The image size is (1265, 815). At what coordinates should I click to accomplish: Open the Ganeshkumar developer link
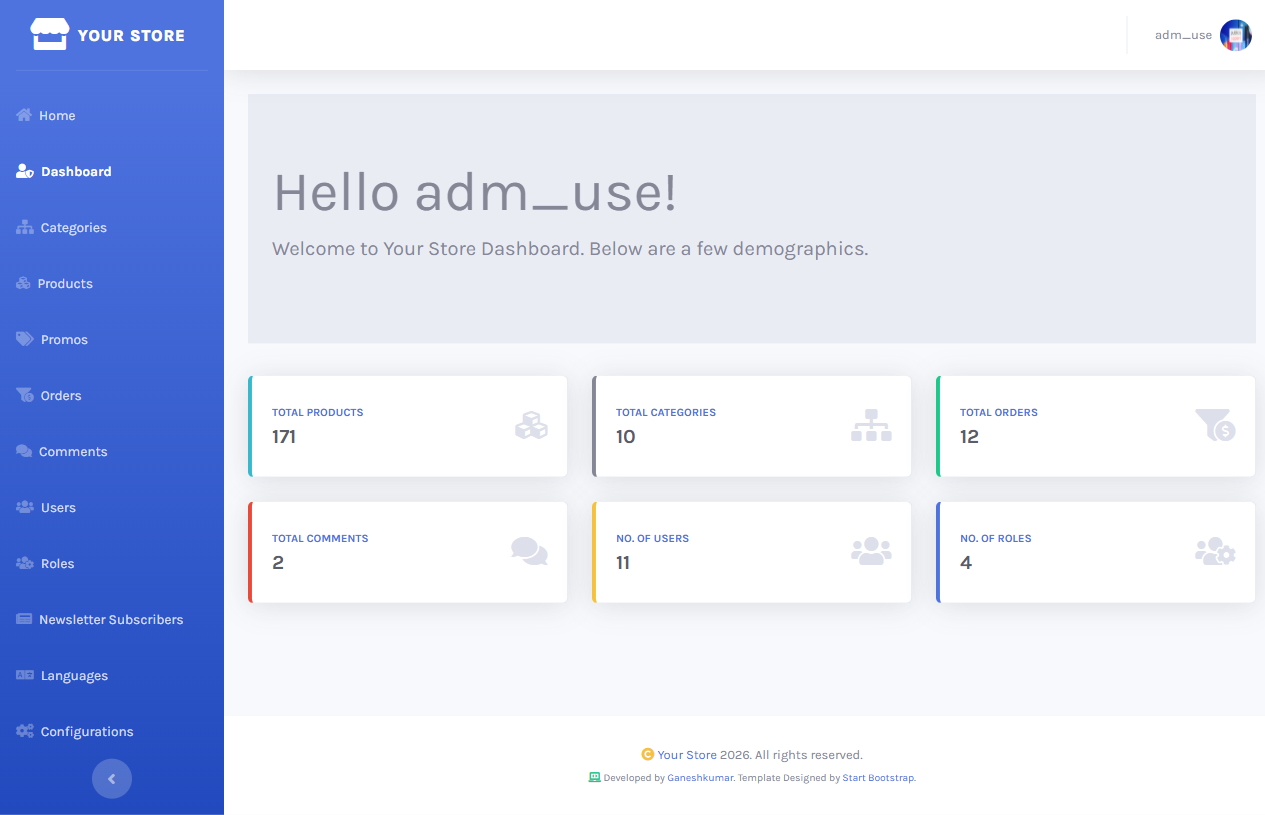pyautogui.click(x=700, y=777)
